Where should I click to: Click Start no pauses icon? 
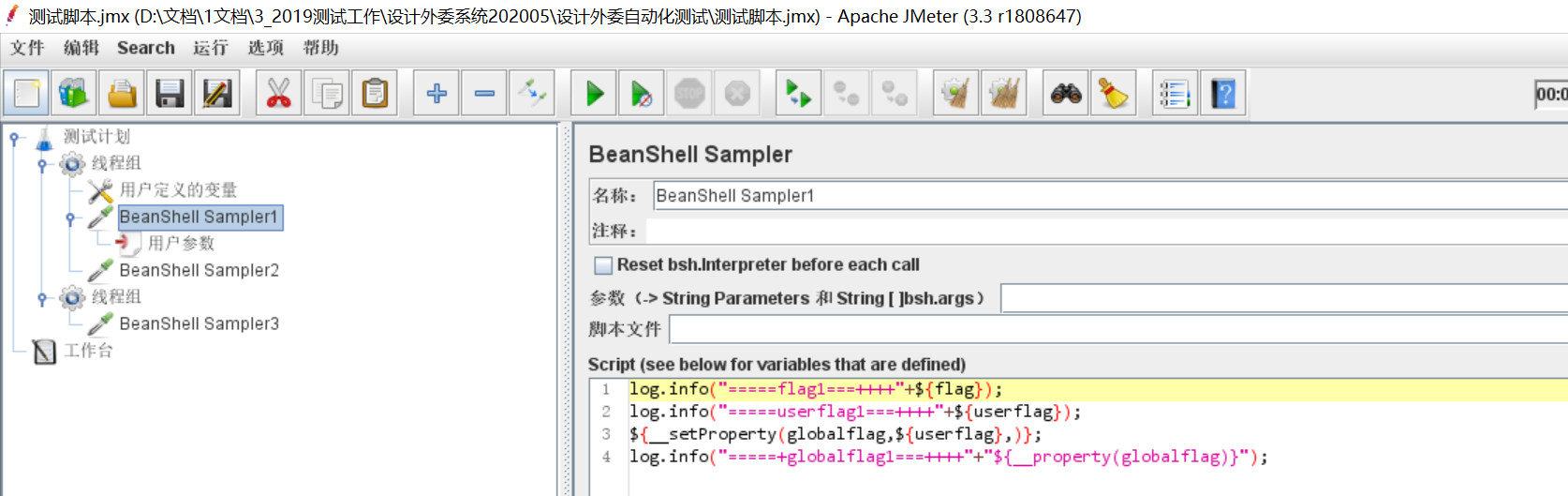[x=642, y=93]
